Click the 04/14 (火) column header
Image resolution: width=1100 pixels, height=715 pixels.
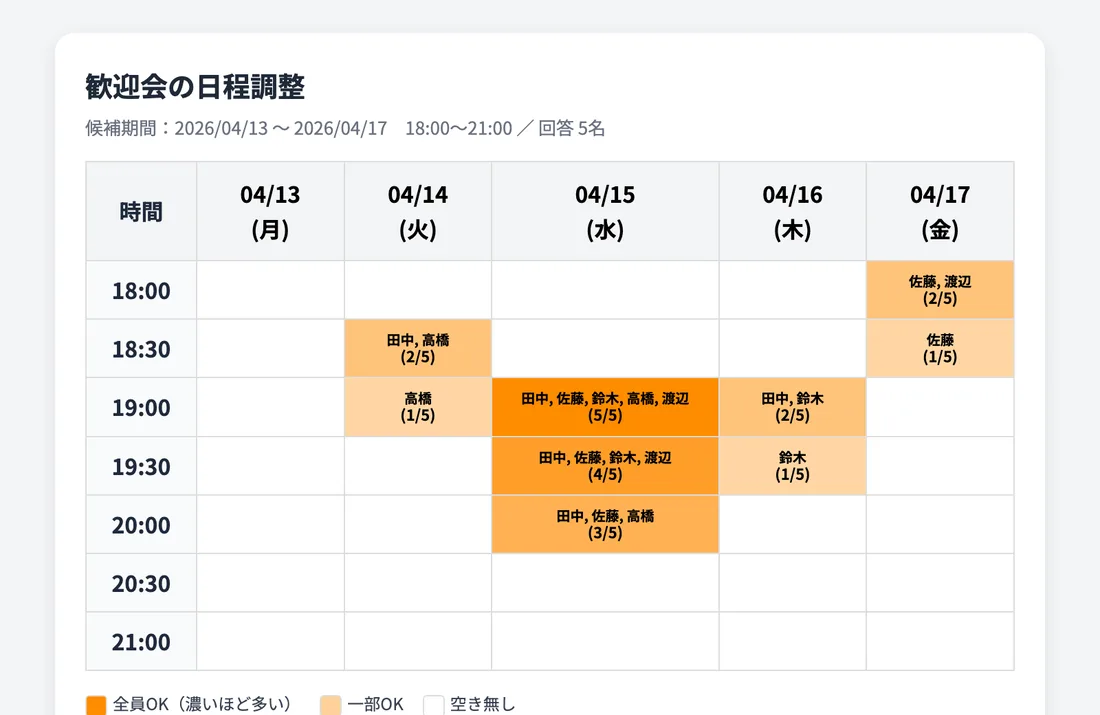[418, 211]
